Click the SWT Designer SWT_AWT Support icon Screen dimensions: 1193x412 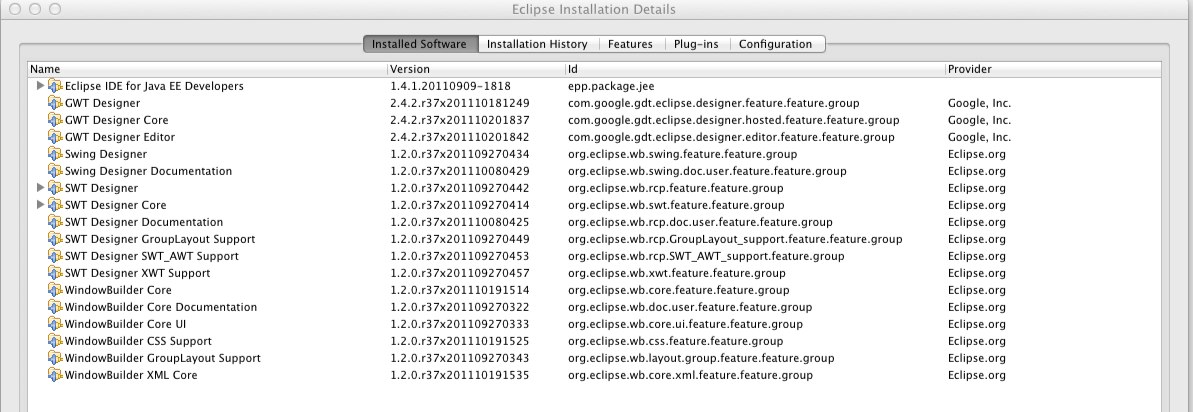click(x=55, y=256)
